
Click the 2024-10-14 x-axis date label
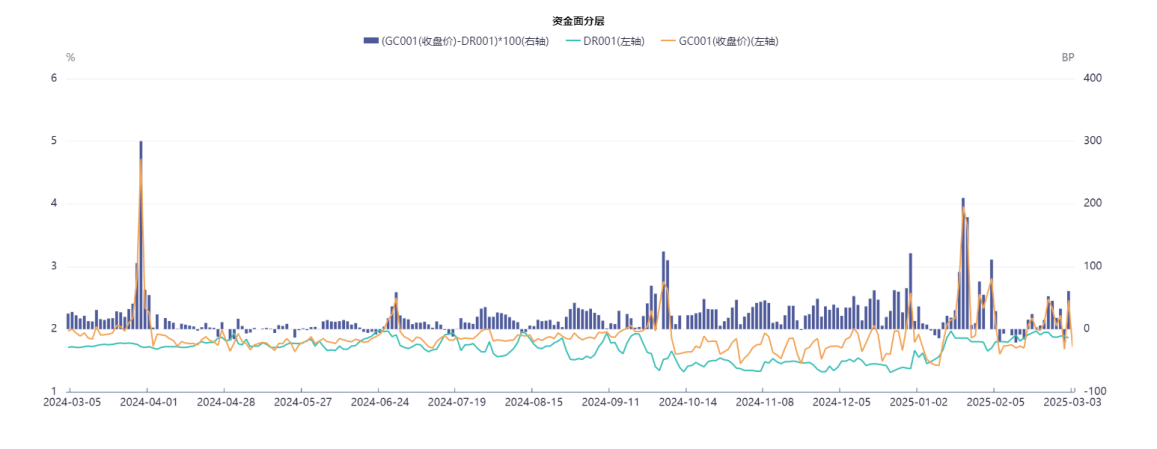tap(688, 402)
